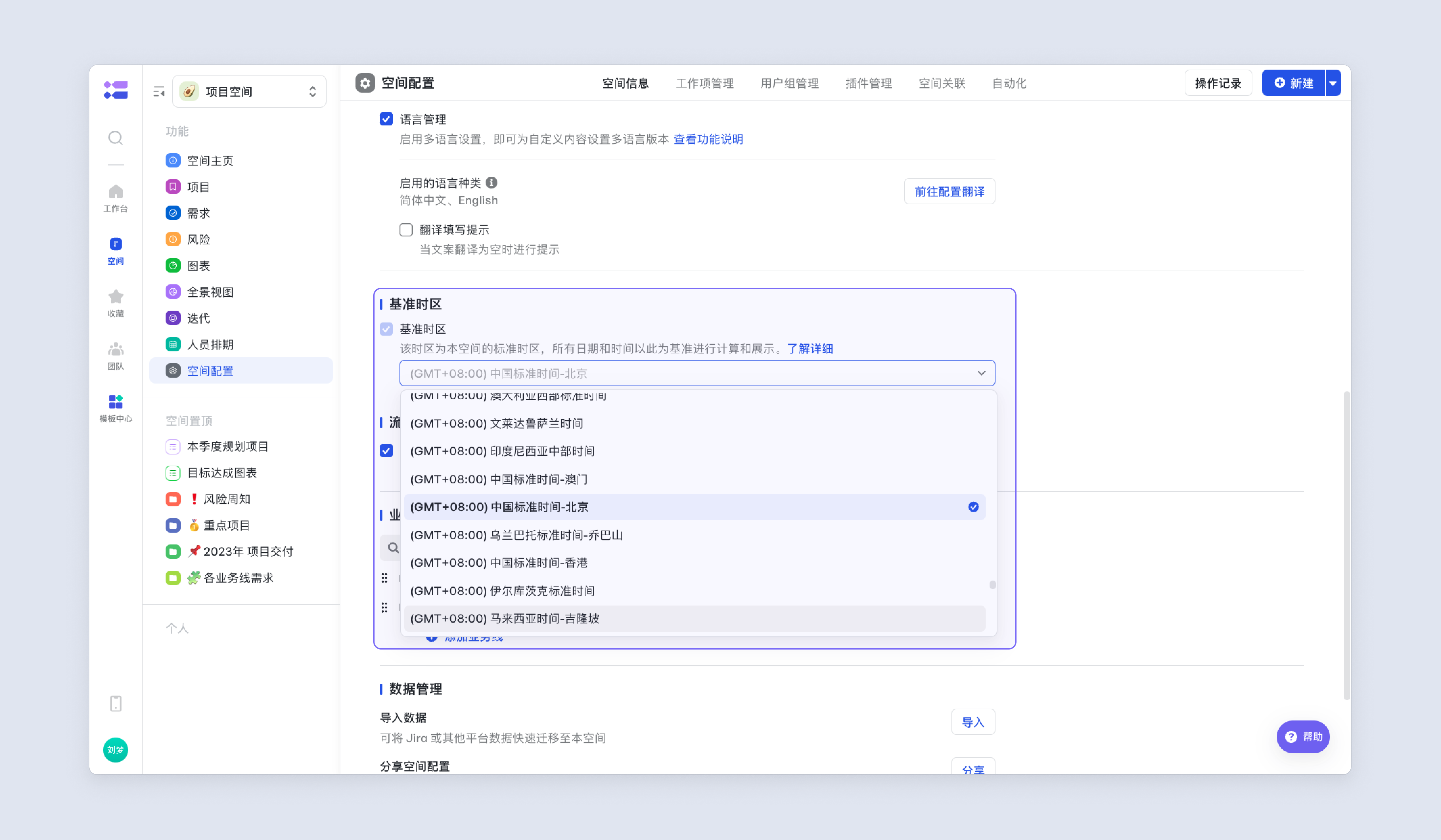
Task: Select 伊尔库茨克标准时间 timezone option
Action: pyautogui.click(x=694, y=591)
